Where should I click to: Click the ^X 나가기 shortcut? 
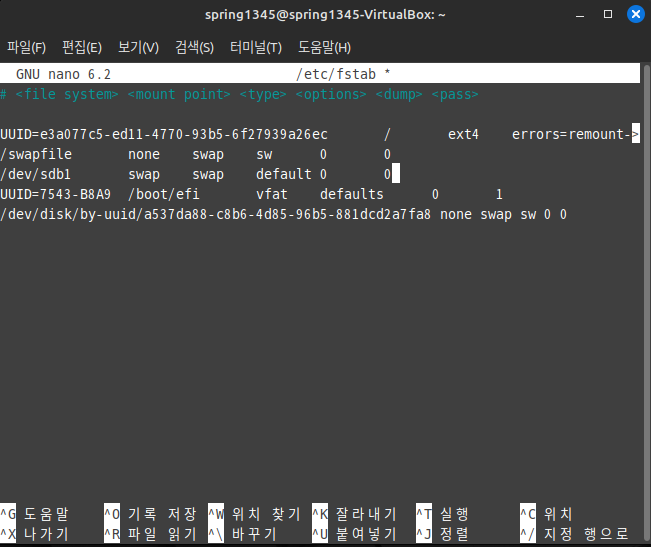coord(34,534)
